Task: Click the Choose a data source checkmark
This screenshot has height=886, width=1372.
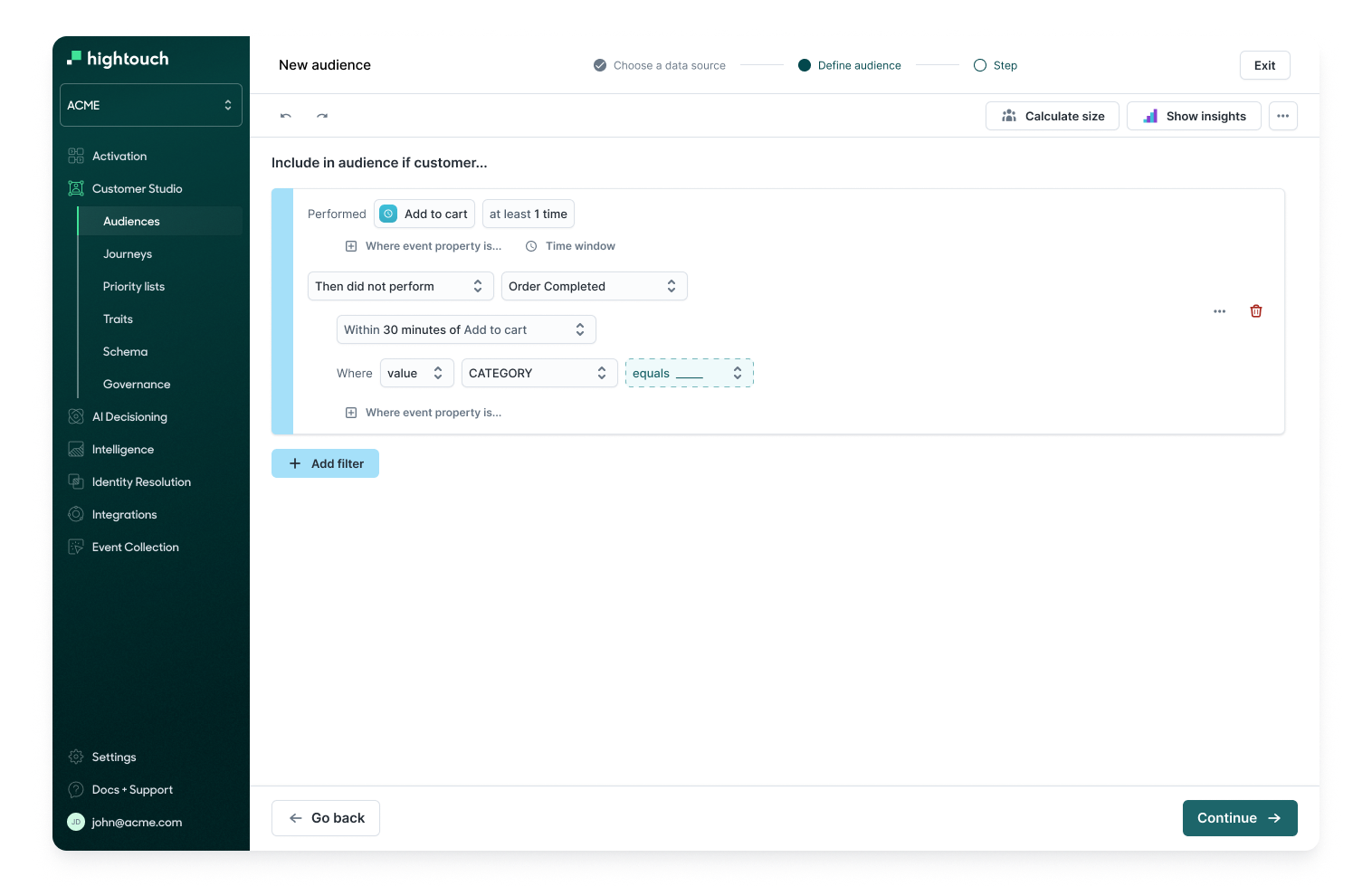Action: coord(600,65)
